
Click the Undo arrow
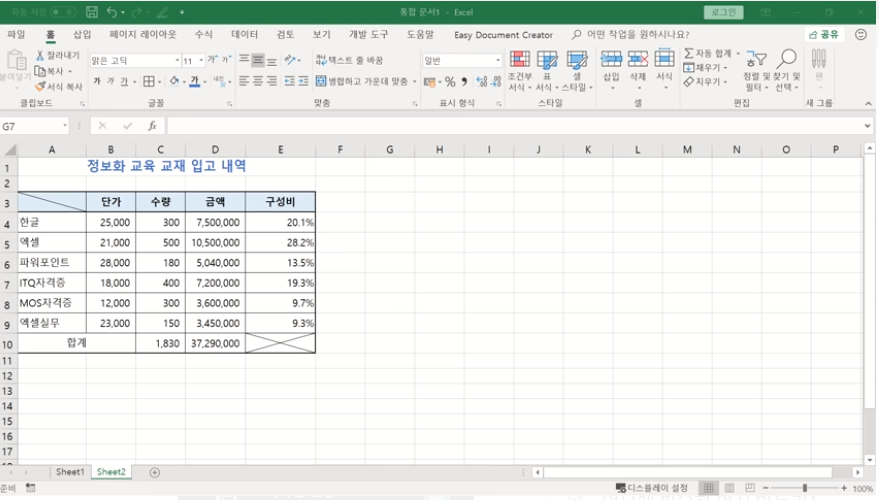coord(112,12)
